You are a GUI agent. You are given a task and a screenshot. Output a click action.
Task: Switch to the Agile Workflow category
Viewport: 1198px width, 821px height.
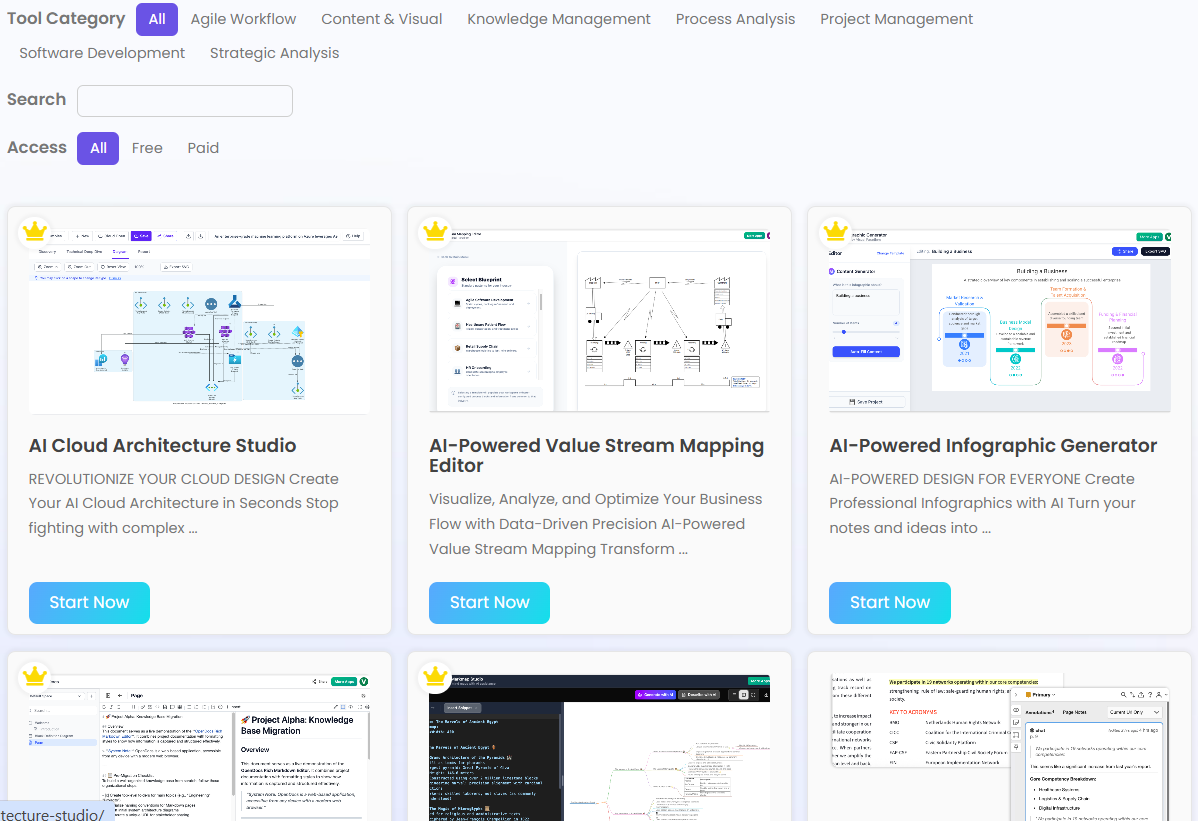click(243, 19)
